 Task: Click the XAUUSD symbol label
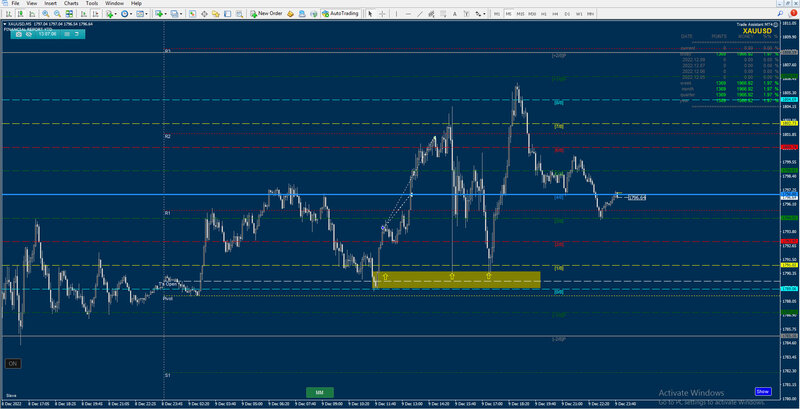click(757, 31)
